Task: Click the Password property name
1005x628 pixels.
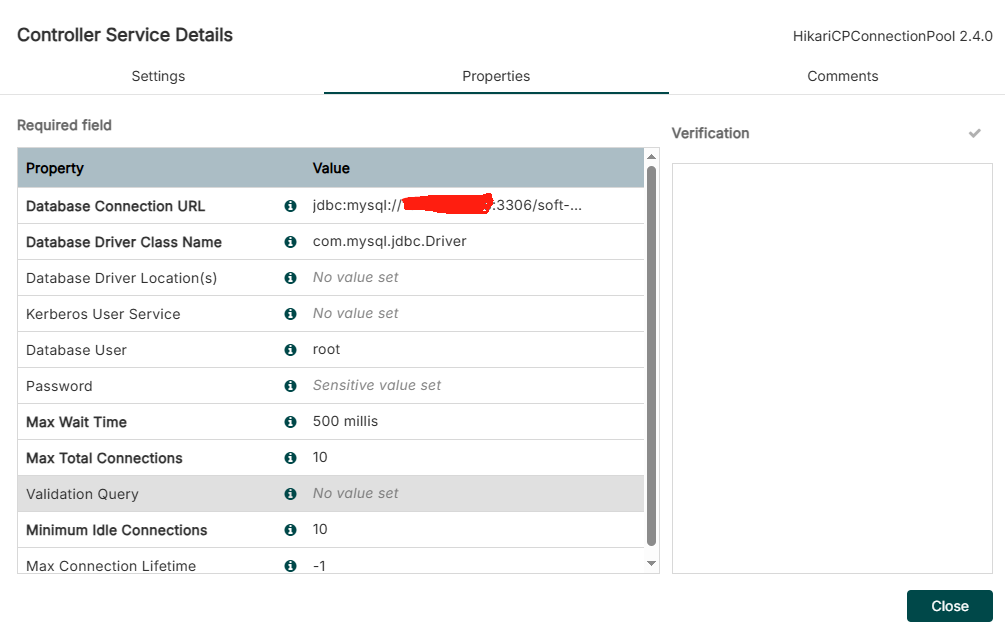Action: 59,386
